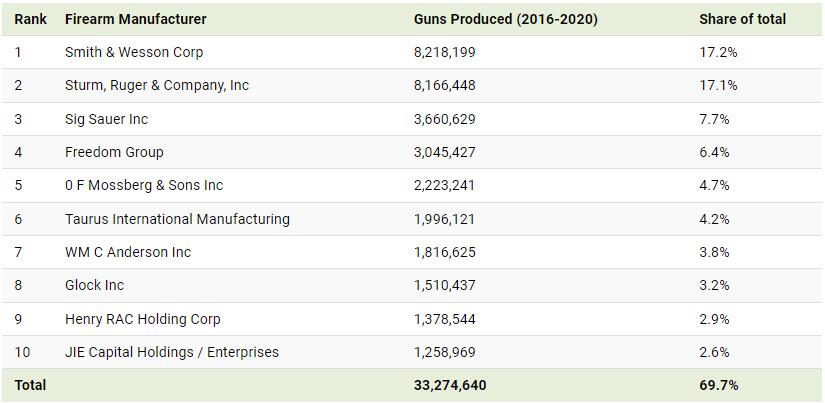Click JIE Capital Holdings / Enterprises
This screenshot has height=403, width=825.
171,352
